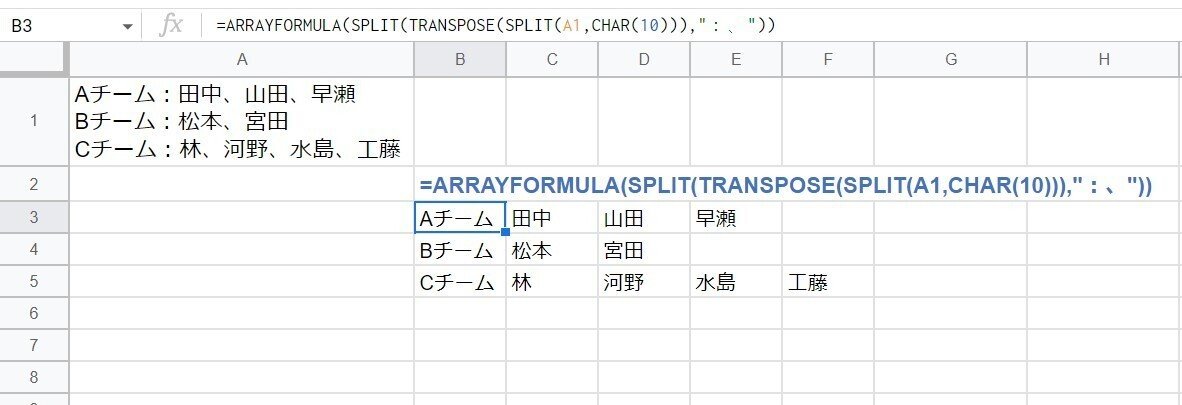Viewport: 1182px width, 405px height.
Task: Select cell with 工藤
Action: [828, 282]
